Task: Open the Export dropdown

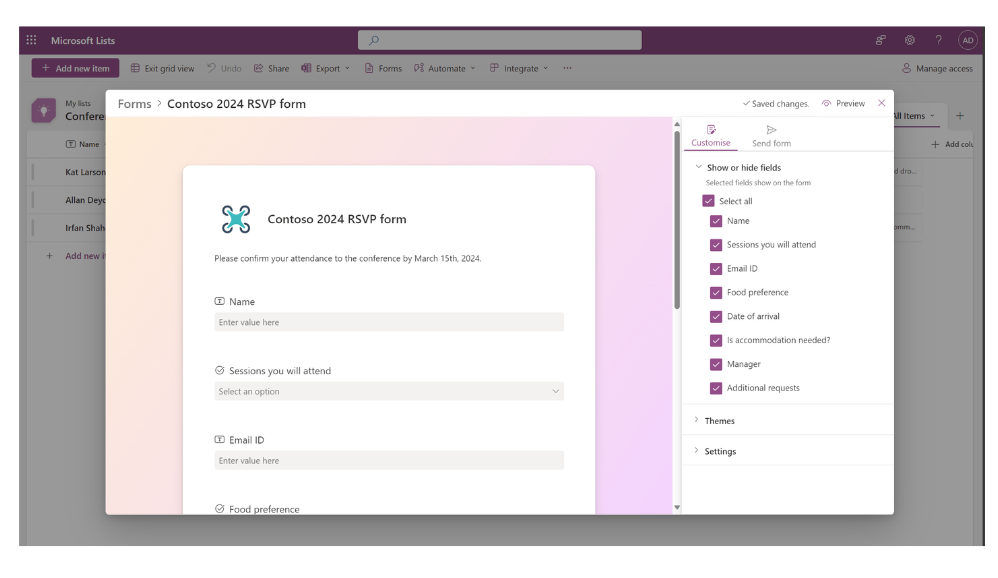Action: point(325,68)
